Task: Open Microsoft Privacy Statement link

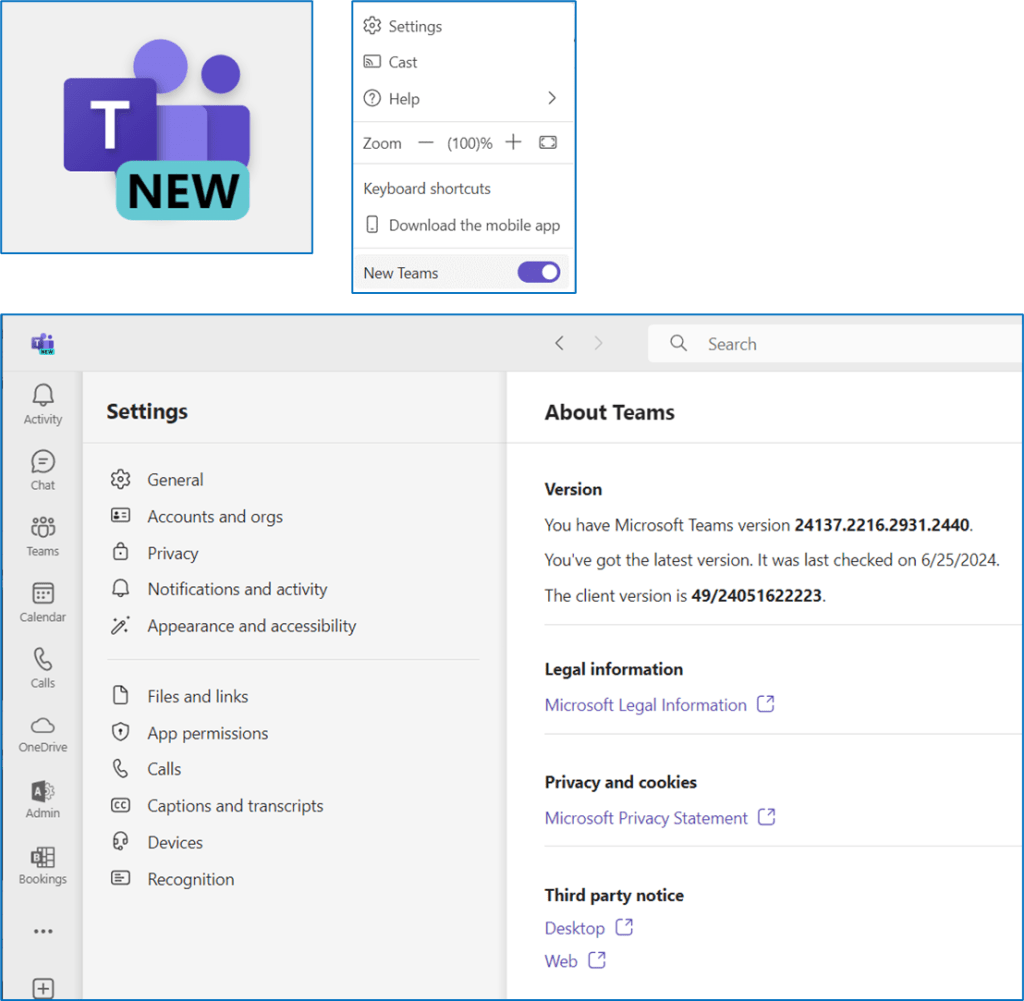Action: pos(646,818)
